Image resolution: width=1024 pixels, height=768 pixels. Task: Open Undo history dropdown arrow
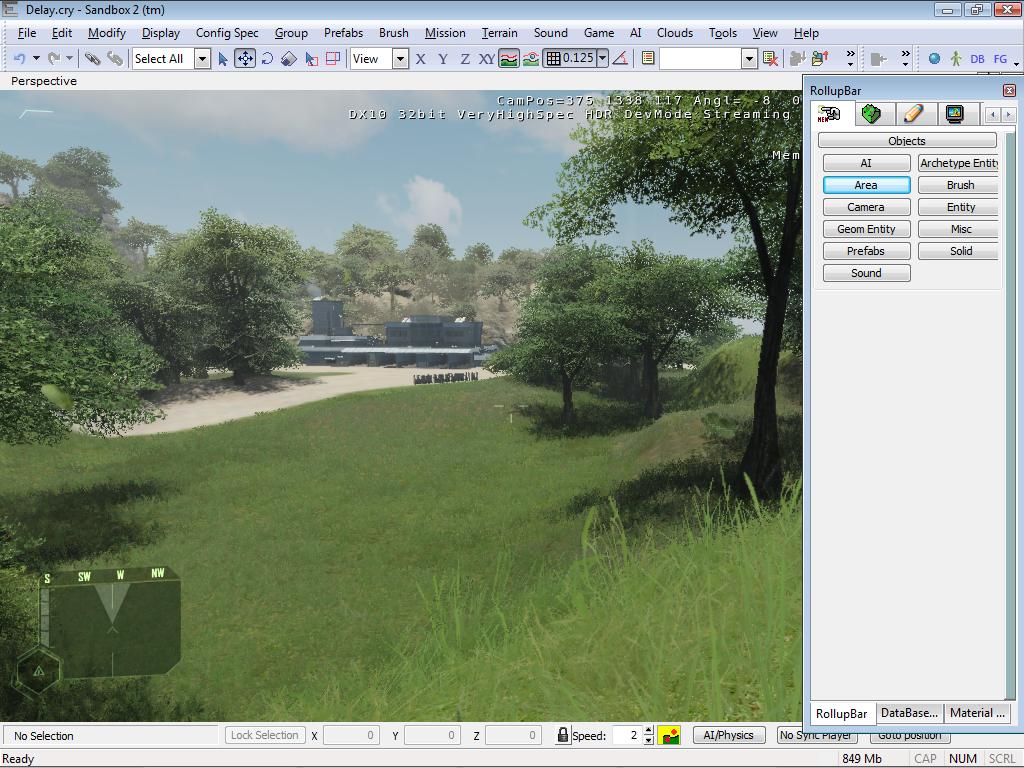[x=37, y=59]
